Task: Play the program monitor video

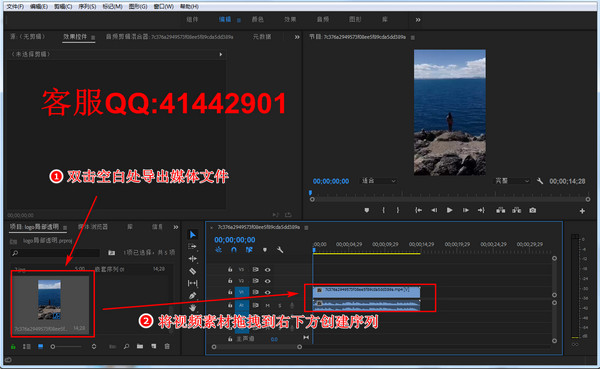Action: (x=450, y=210)
